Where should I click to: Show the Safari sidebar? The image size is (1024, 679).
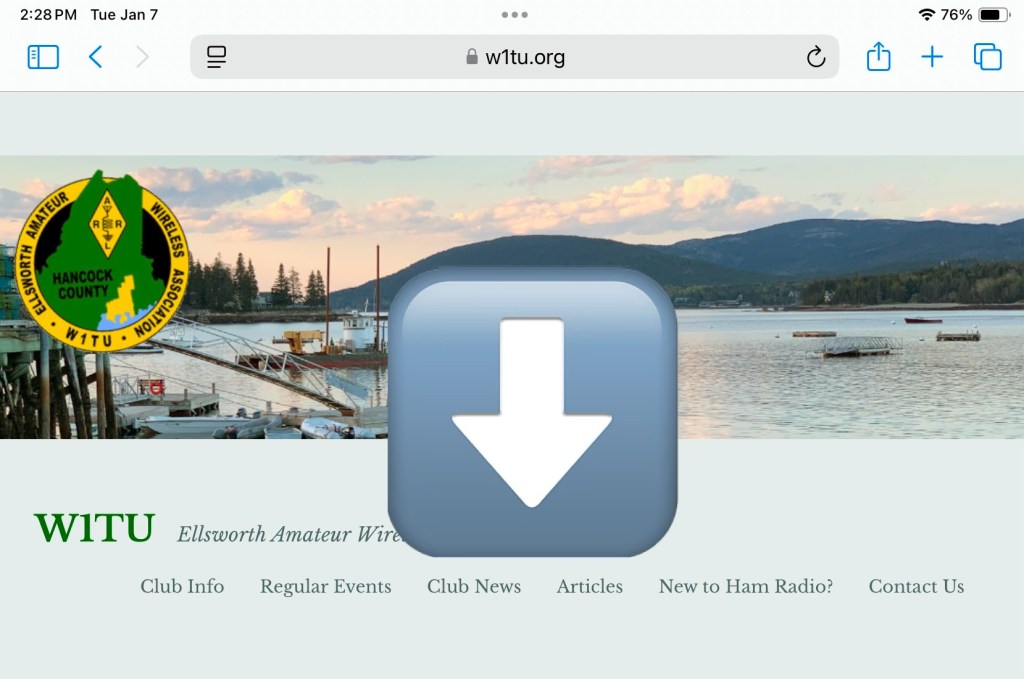point(43,57)
